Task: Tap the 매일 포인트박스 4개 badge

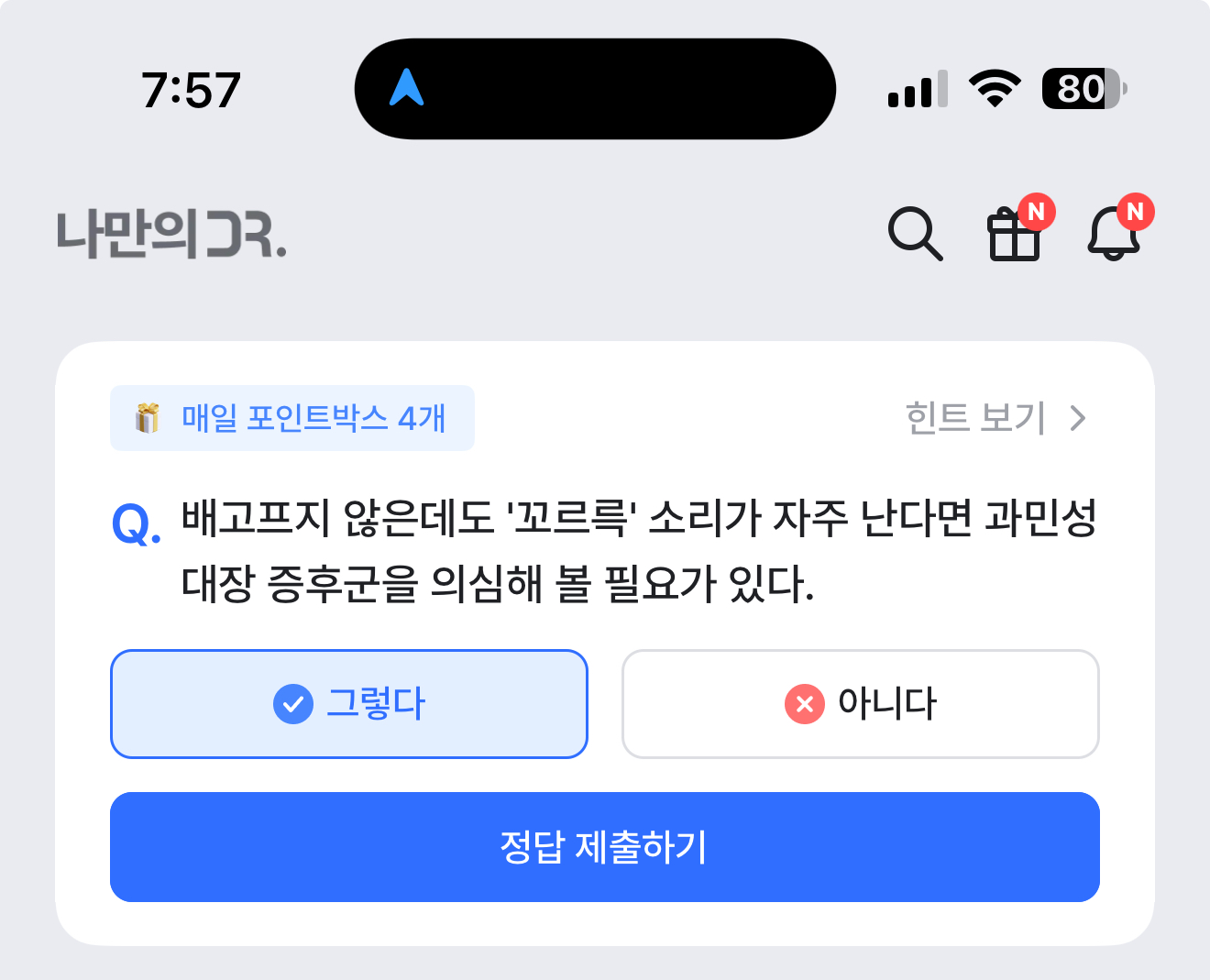Action: (x=292, y=418)
